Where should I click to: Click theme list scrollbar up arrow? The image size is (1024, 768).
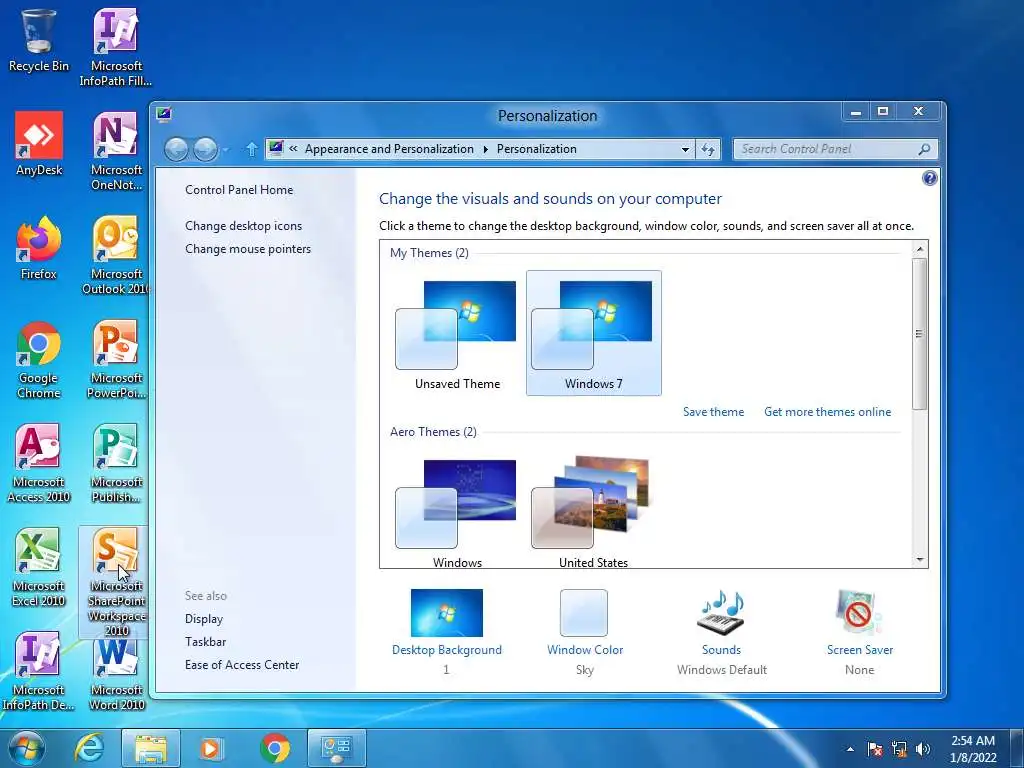(920, 249)
